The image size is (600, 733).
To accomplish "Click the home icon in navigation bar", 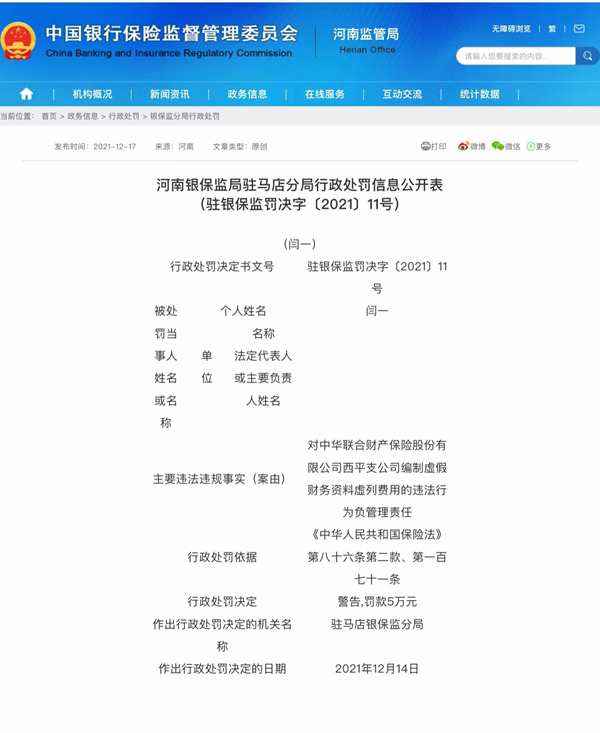I will 26,94.
